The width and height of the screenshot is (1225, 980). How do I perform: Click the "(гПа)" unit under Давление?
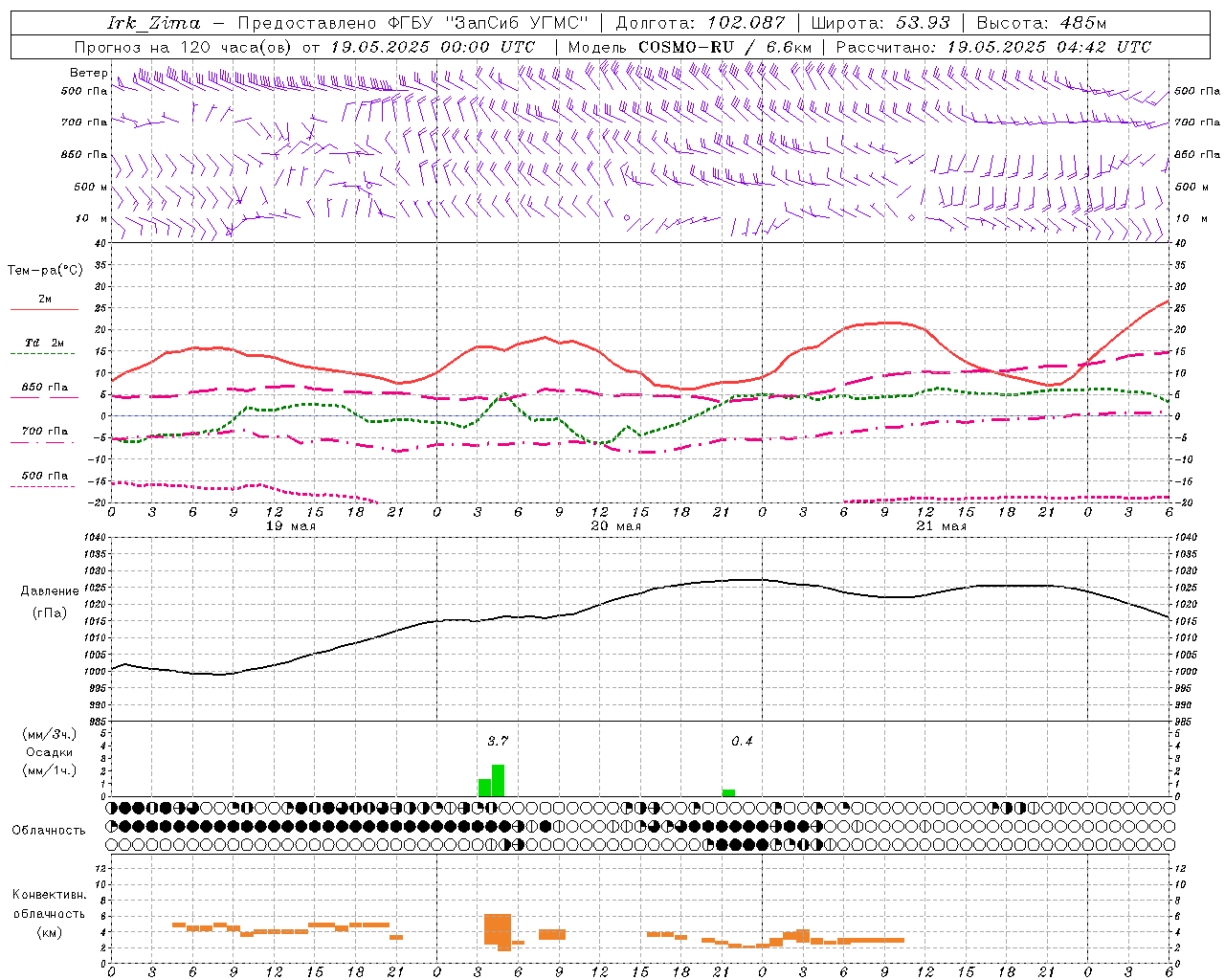50,612
